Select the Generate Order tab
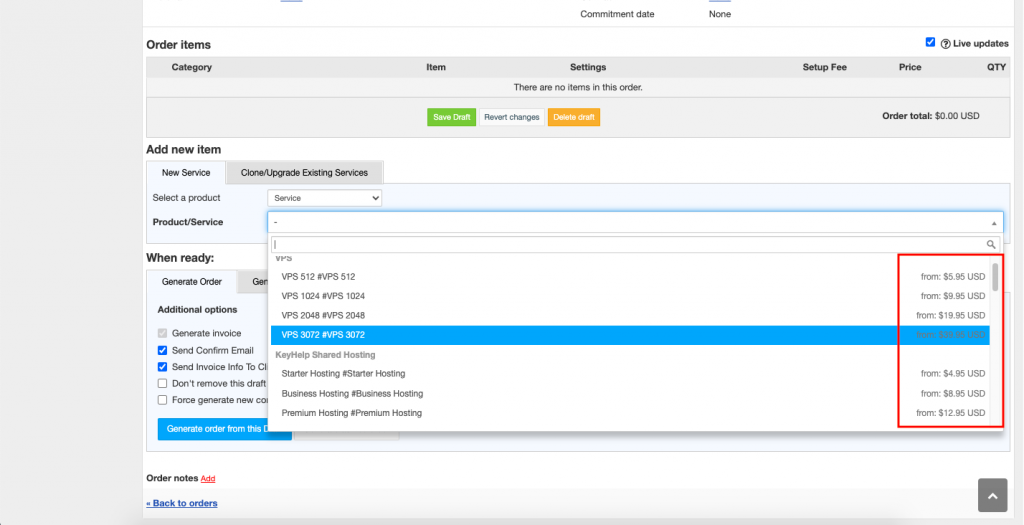The image size is (1024, 525). 191,281
